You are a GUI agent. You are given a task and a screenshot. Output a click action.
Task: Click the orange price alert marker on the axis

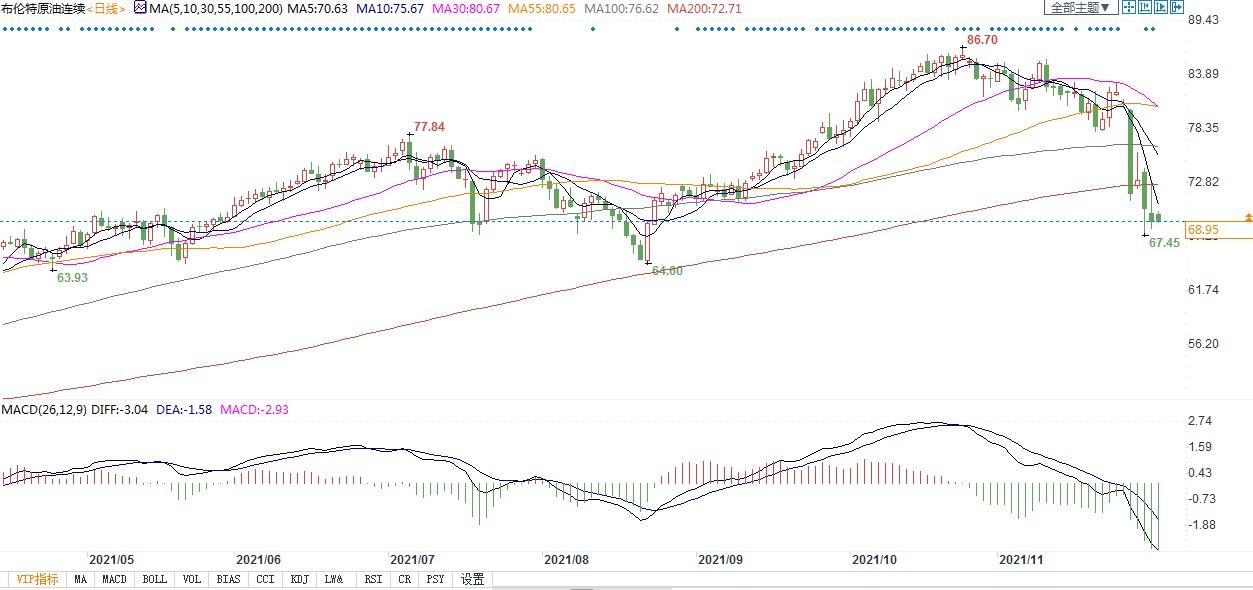(x=1247, y=216)
